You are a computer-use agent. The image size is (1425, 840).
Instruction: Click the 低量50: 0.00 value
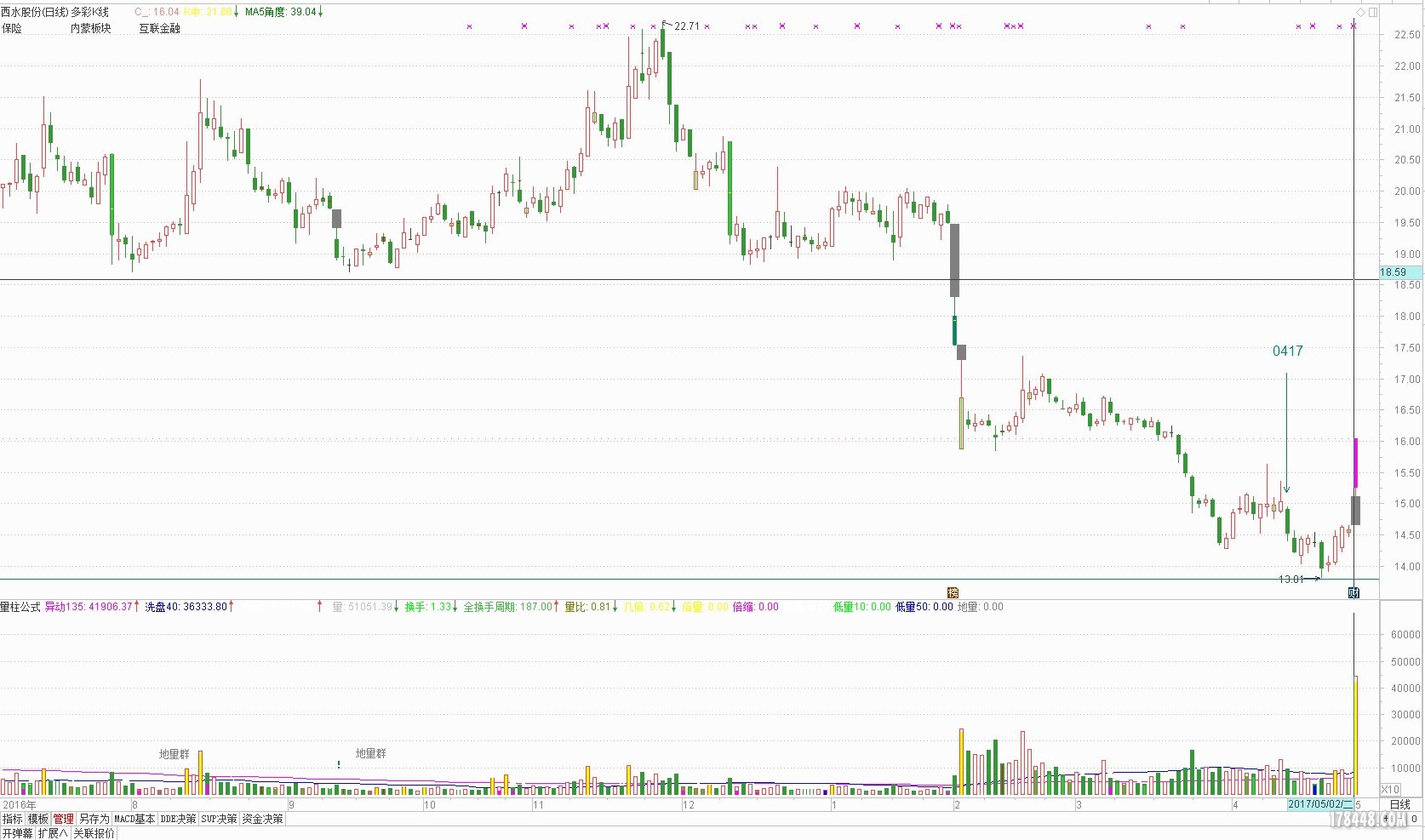924,607
